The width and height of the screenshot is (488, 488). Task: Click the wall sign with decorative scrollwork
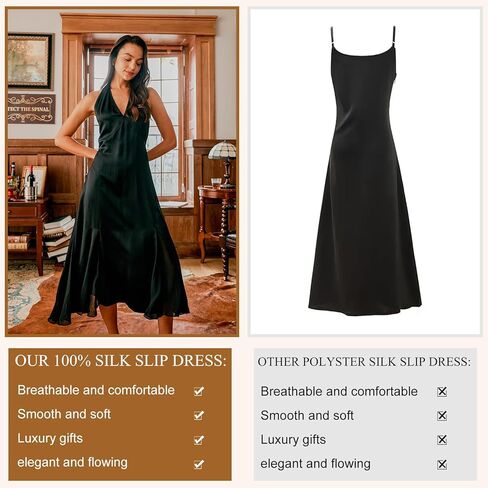[32, 109]
